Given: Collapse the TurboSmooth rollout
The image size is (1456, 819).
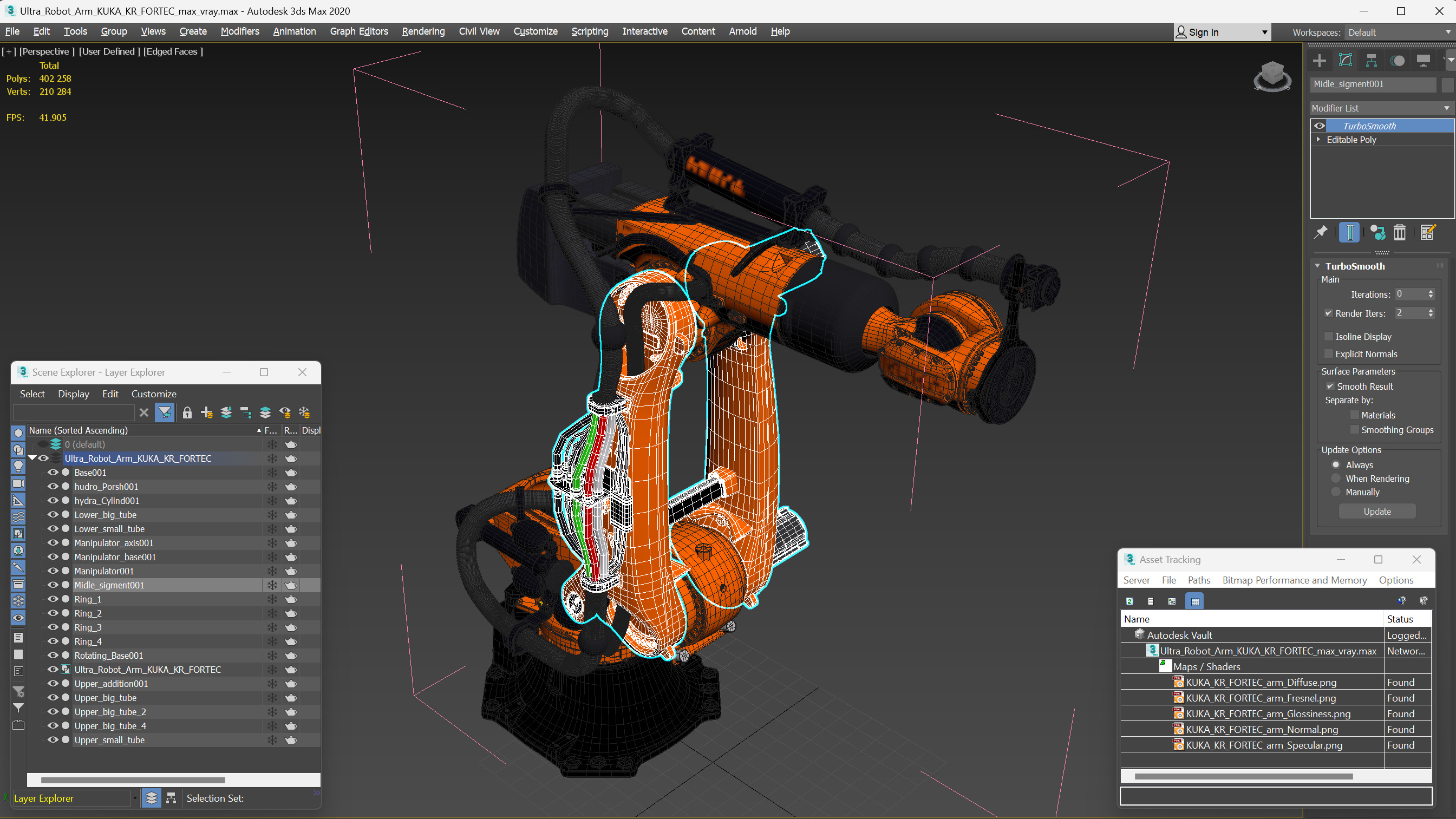Looking at the screenshot, I should coord(1317,266).
